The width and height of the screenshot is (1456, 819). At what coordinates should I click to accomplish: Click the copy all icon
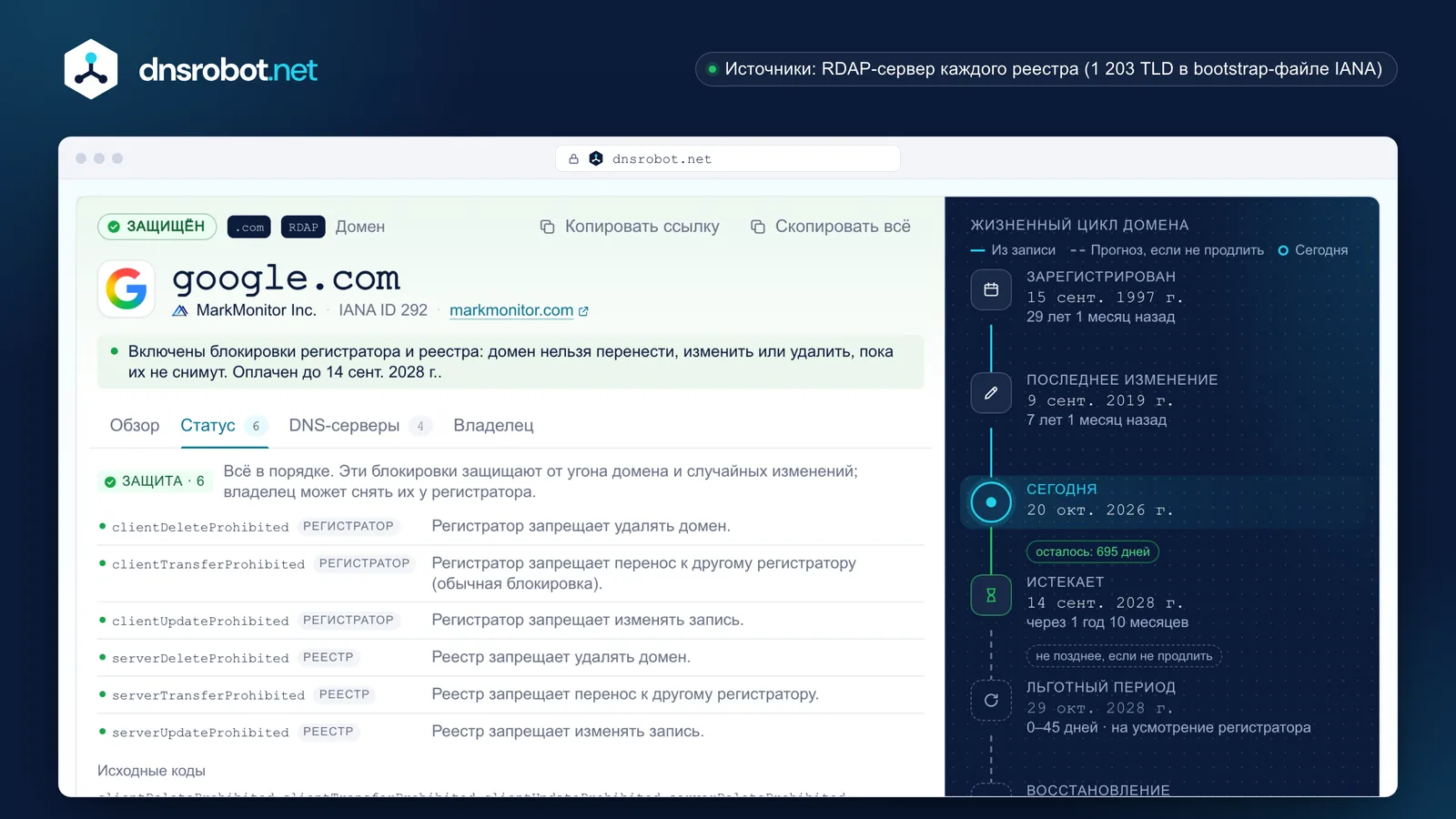[757, 227]
